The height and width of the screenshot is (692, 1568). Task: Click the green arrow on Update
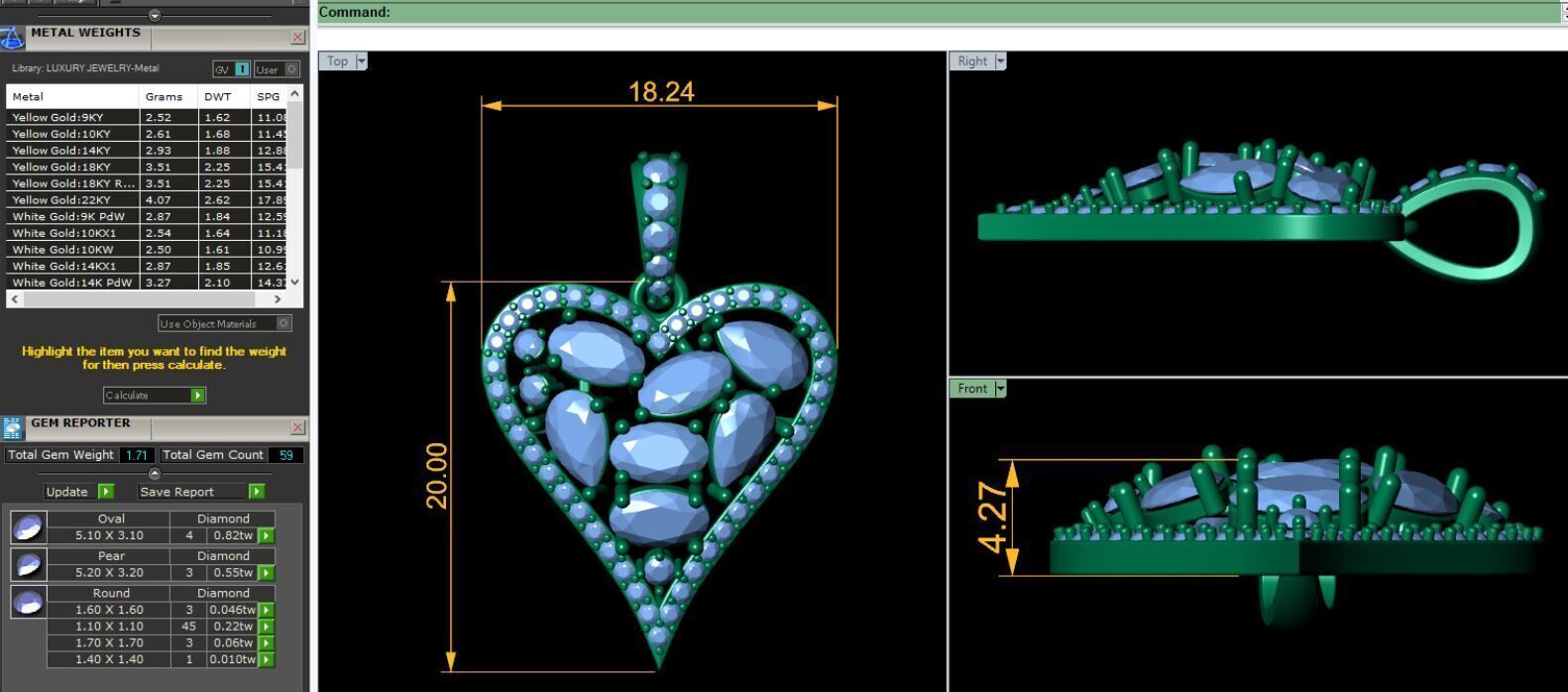click(106, 492)
